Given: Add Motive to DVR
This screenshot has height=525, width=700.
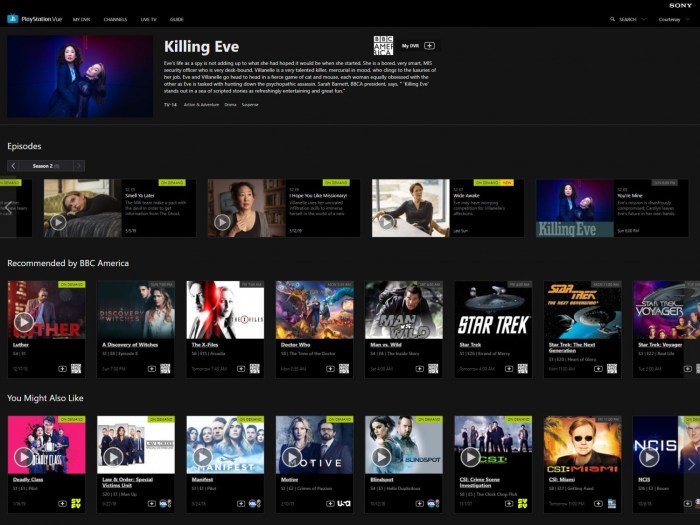Looking at the screenshot, I should tap(330, 504).
